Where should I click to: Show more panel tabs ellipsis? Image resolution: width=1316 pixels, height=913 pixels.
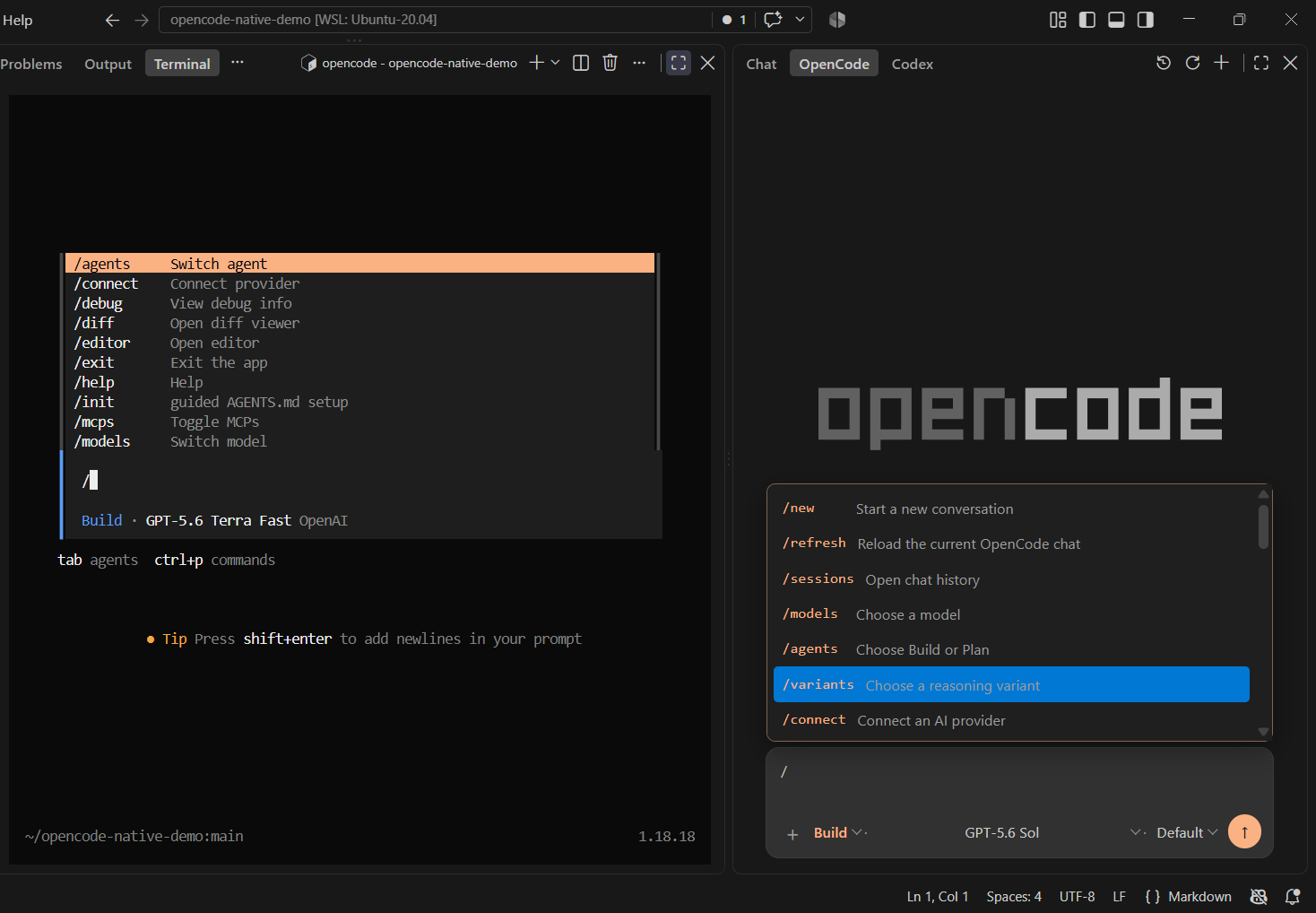[x=238, y=63]
